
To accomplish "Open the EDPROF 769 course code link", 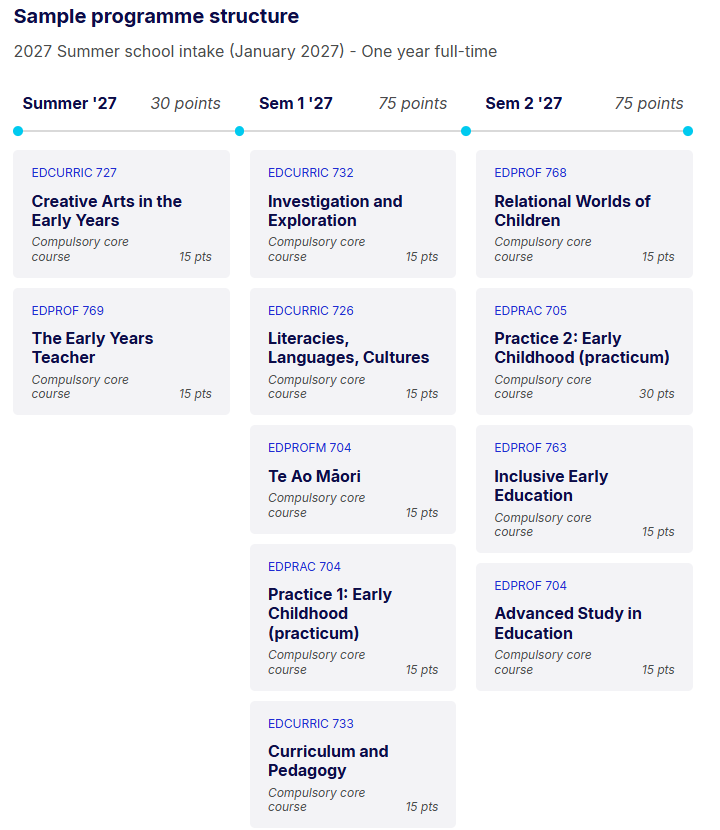I will pyautogui.click(x=67, y=311).
